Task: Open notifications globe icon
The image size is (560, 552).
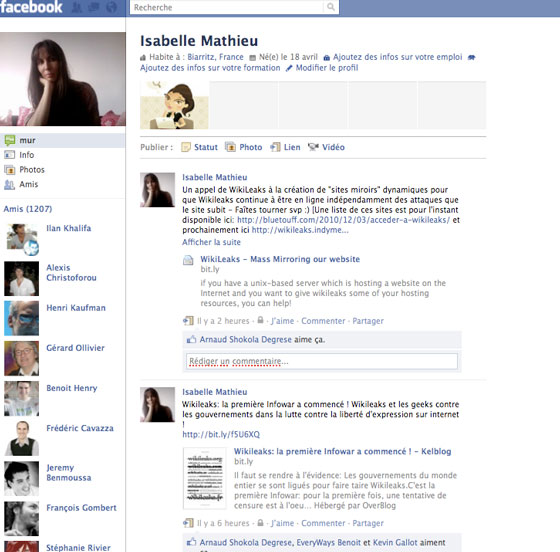Action: tap(111, 7)
